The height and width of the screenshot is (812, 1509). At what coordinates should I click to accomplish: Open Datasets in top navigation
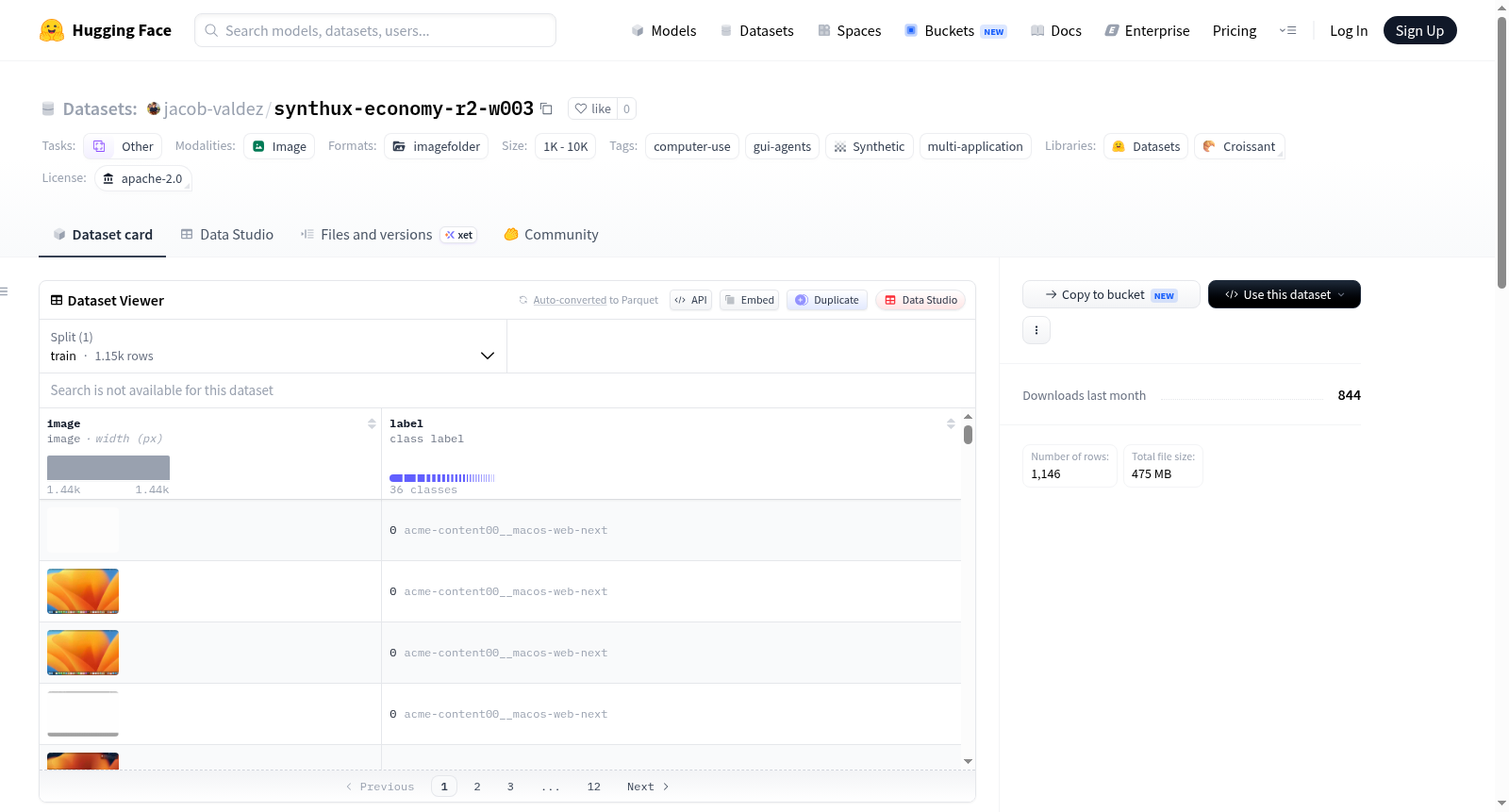[x=756, y=30]
